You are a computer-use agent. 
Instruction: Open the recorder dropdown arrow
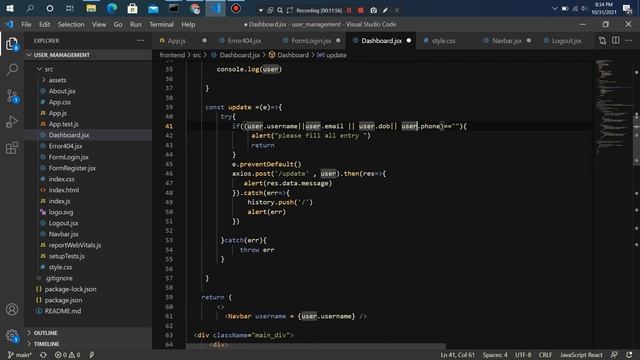click(260, 10)
